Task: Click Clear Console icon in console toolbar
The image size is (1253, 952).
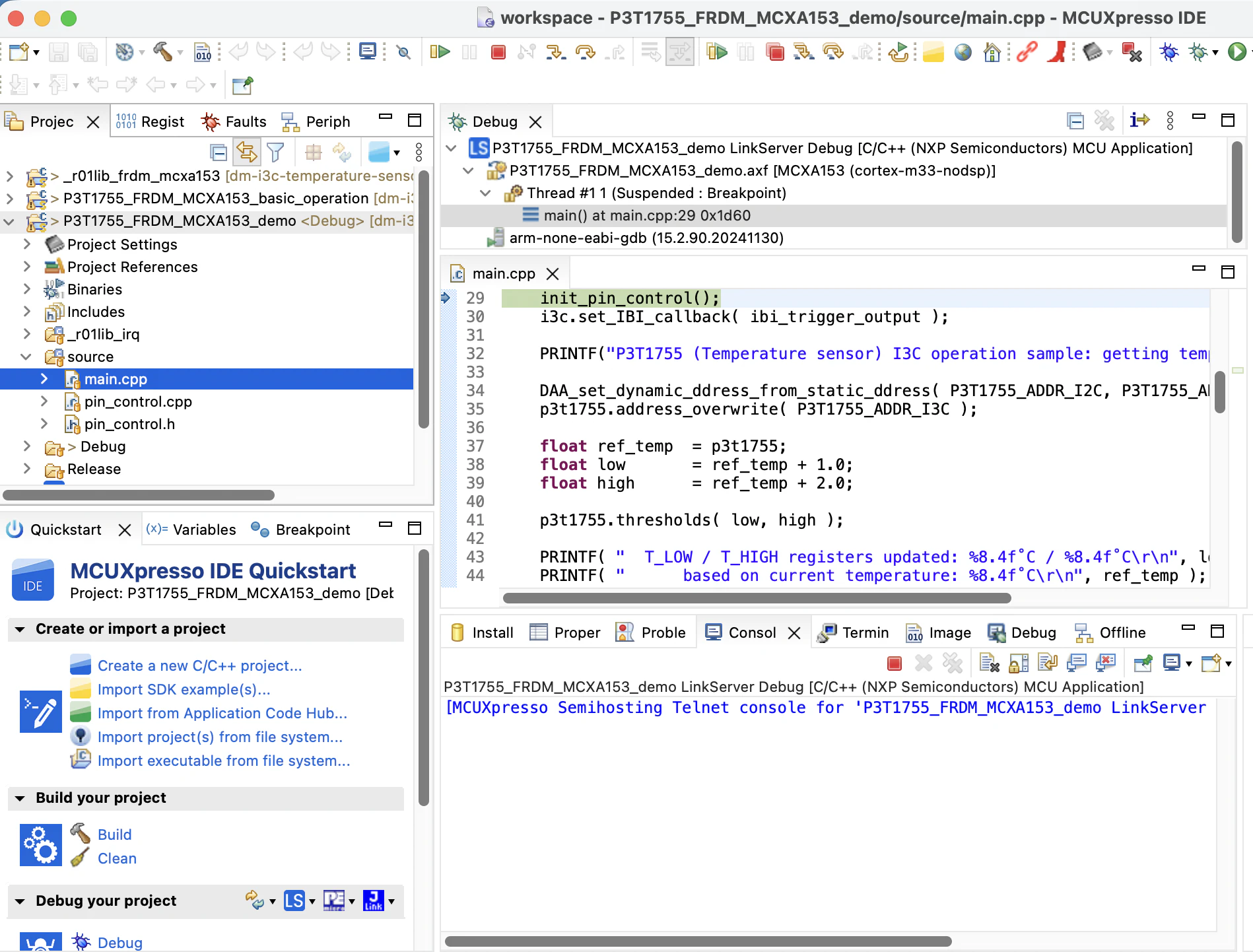Action: pos(989,663)
